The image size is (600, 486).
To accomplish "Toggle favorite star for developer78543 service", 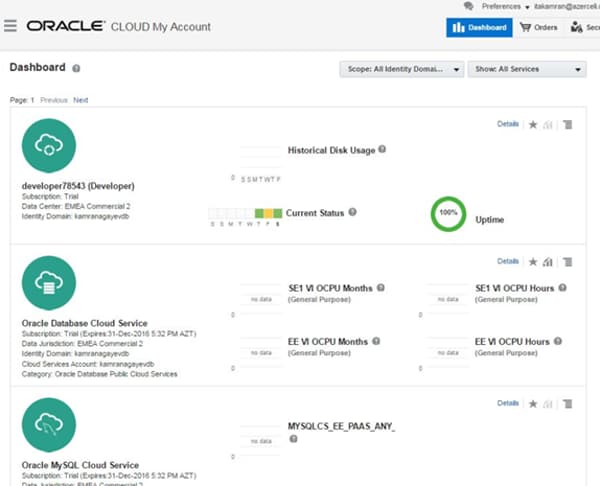I will [532, 124].
